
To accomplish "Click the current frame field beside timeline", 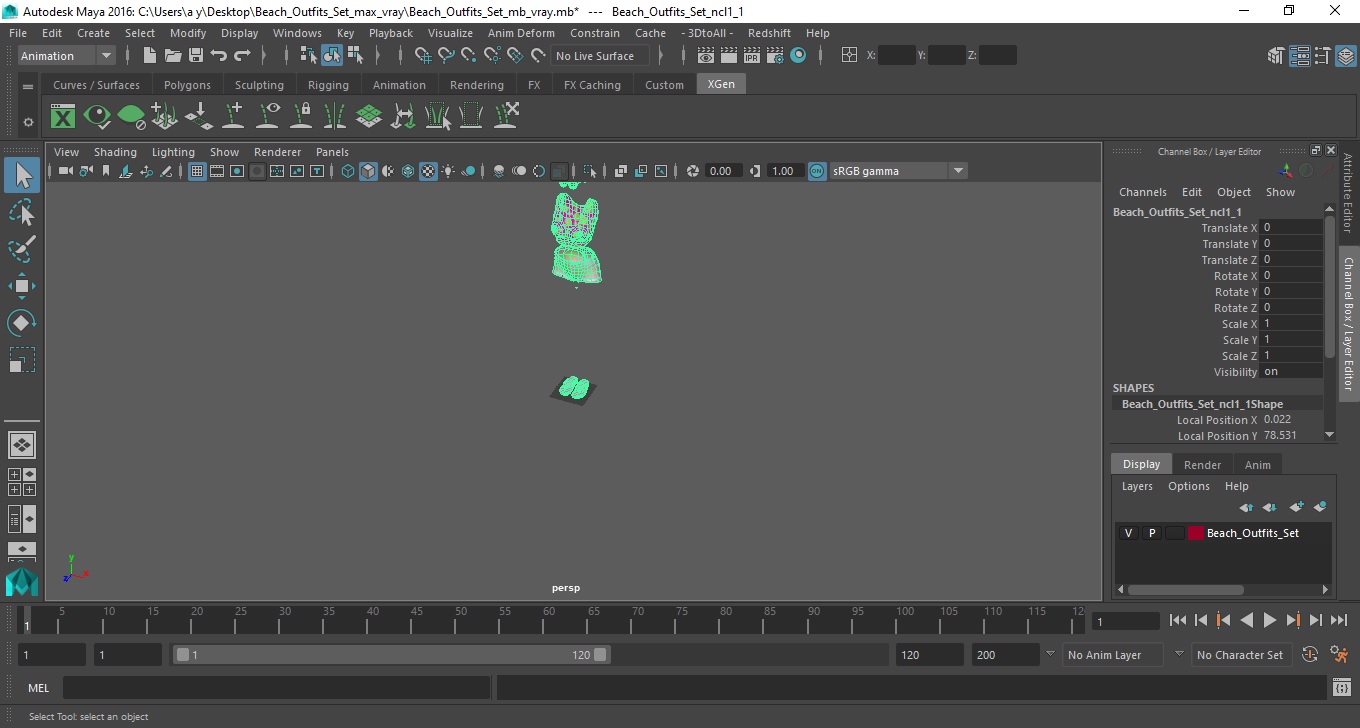I will pyautogui.click(x=1125, y=621).
